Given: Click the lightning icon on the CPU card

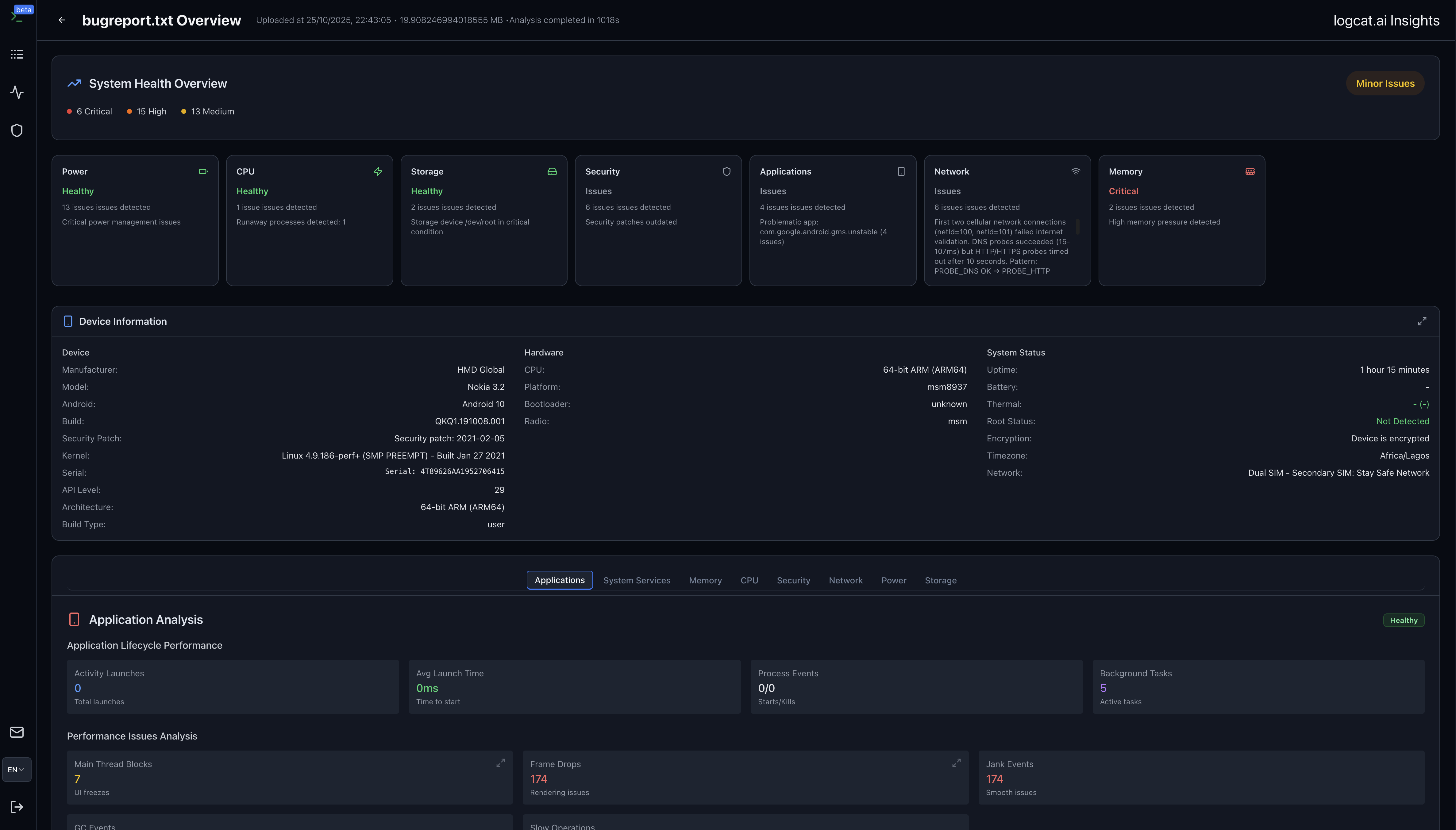Looking at the screenshot, I should 377,171.
